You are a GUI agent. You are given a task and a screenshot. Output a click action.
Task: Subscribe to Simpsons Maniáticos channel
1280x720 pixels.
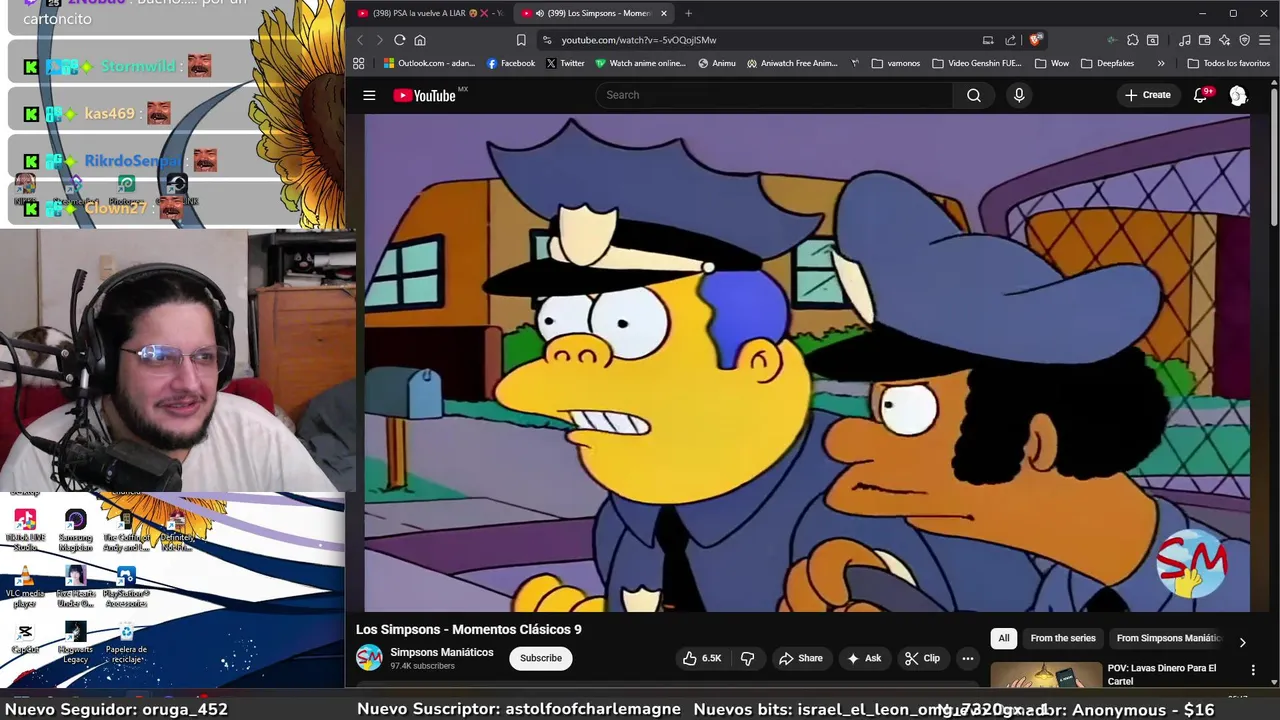point(540,658)
